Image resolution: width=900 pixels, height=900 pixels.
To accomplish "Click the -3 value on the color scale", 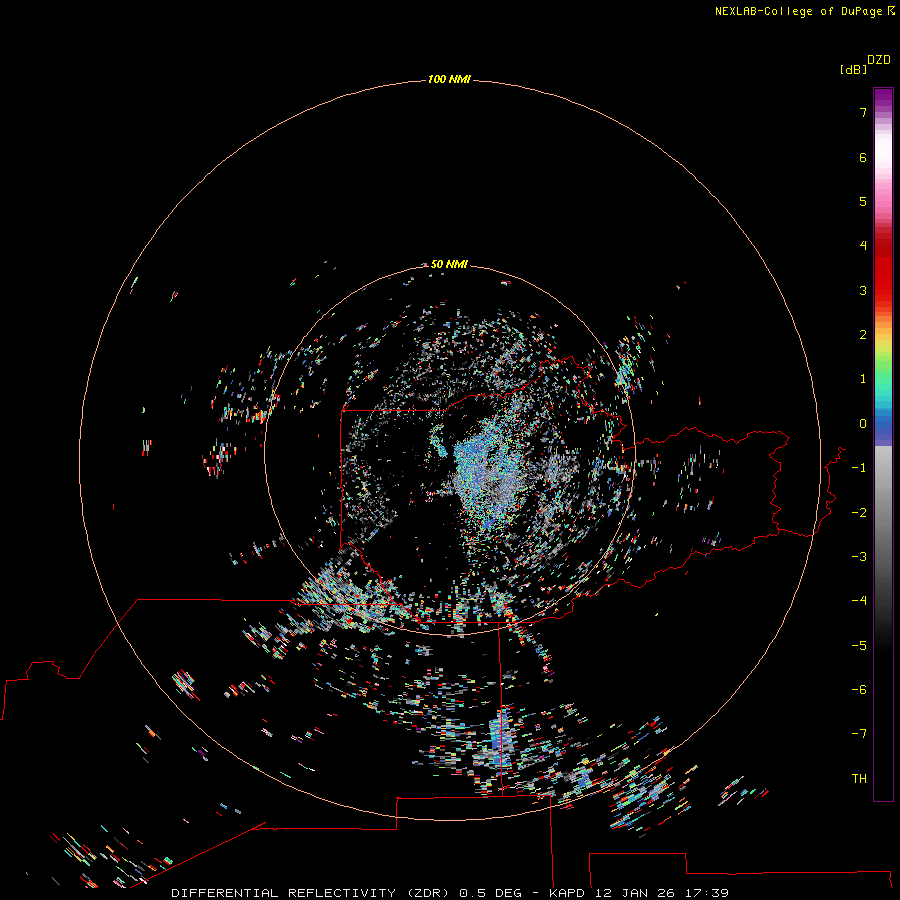I will coord(859,557).
